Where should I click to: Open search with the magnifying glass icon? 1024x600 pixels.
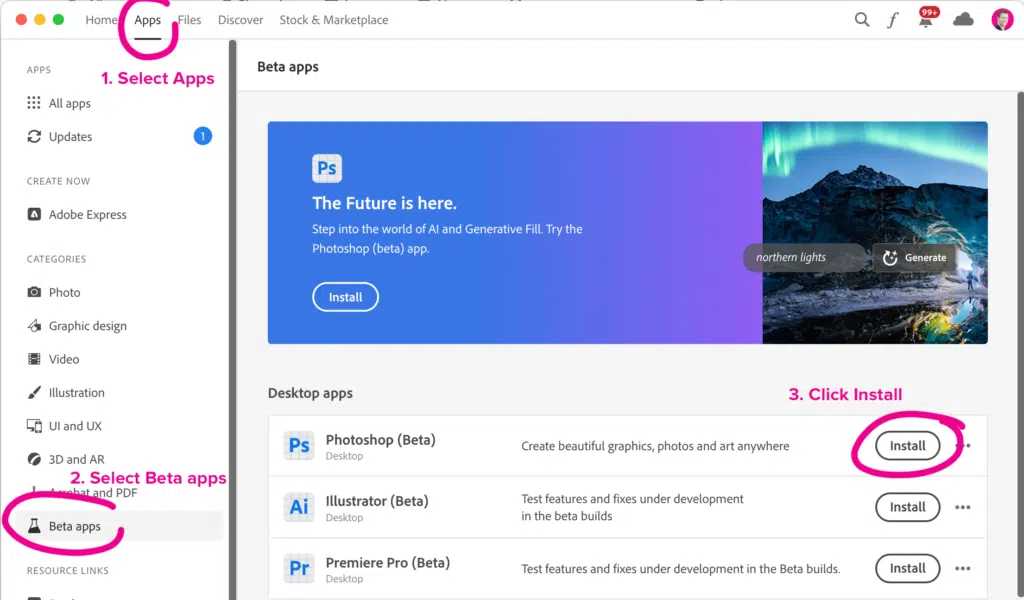(x=861, y=19)
